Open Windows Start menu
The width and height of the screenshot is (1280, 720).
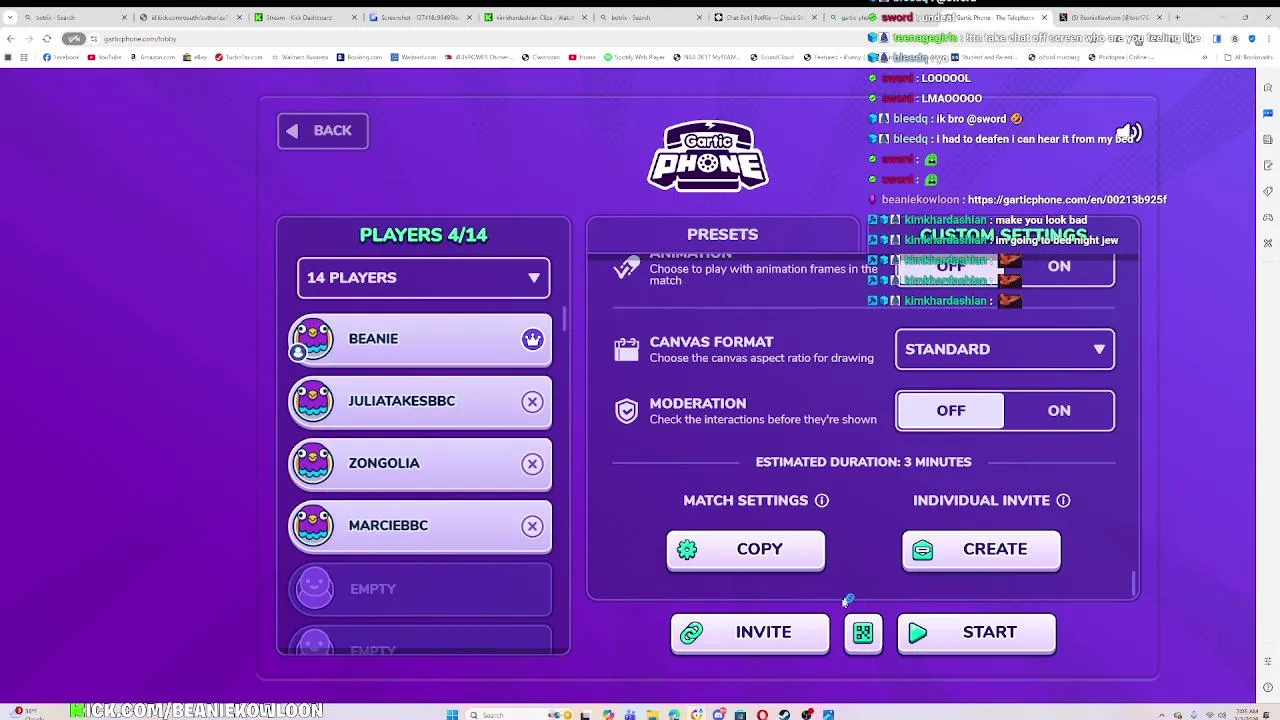pos(452,714)
